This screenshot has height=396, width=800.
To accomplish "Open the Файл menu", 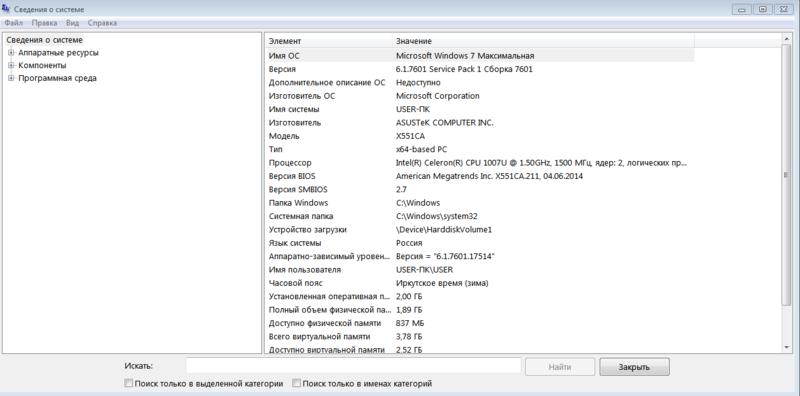I will (x=13, y=23).
